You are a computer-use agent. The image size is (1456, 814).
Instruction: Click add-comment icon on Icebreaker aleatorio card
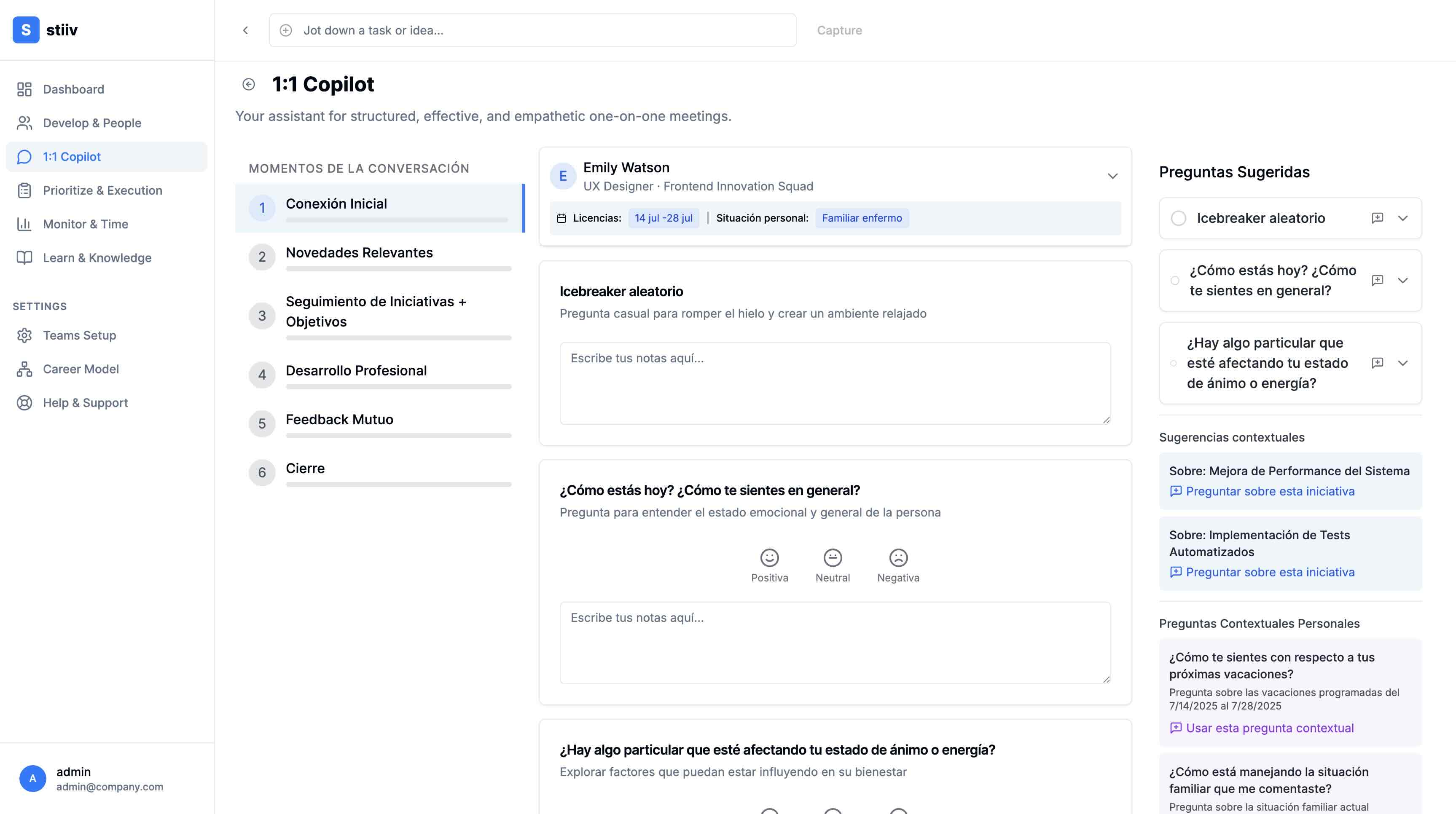(1378, 218)
